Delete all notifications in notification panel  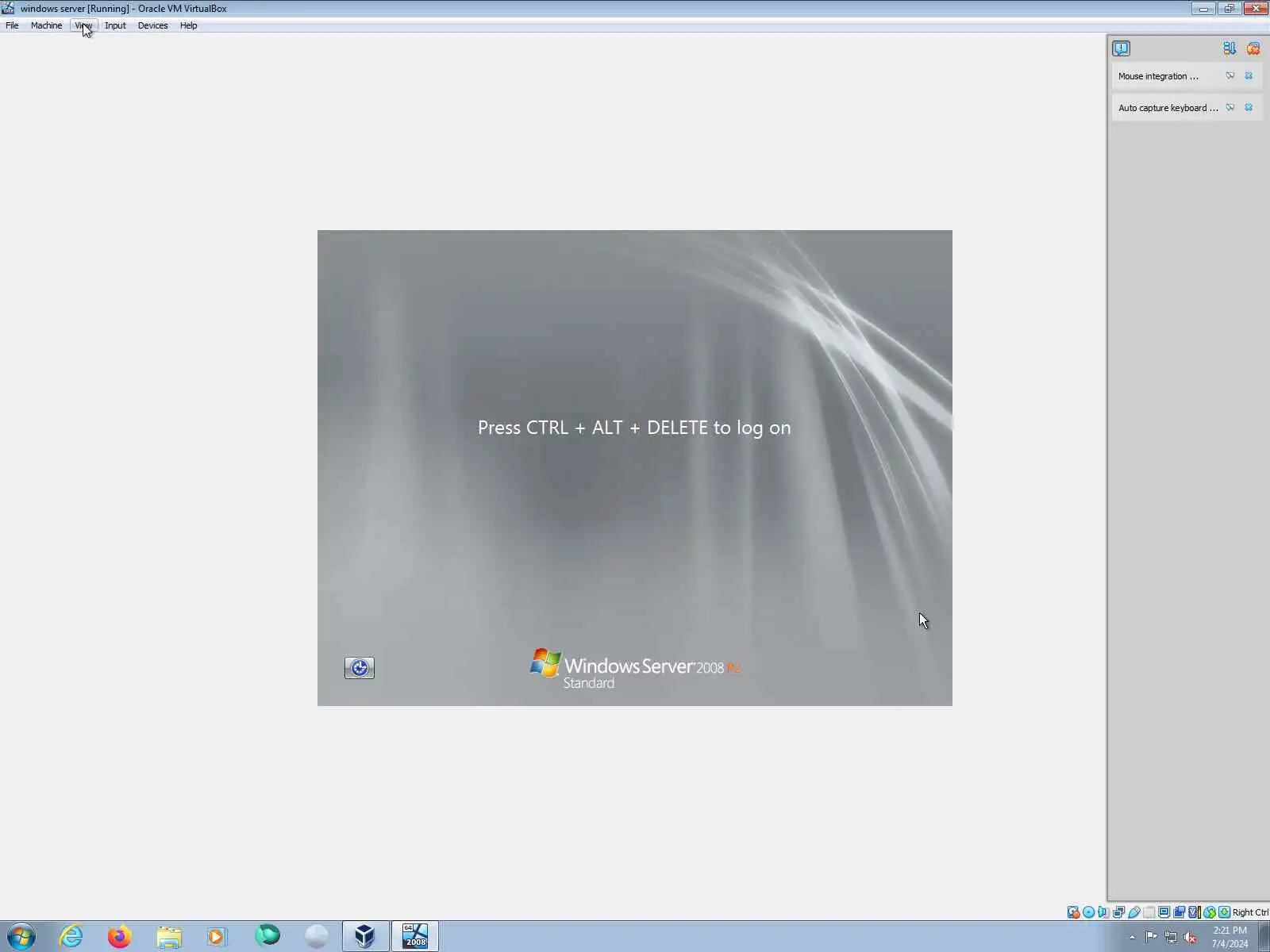pyautogui.click(x=1253, y=48)
